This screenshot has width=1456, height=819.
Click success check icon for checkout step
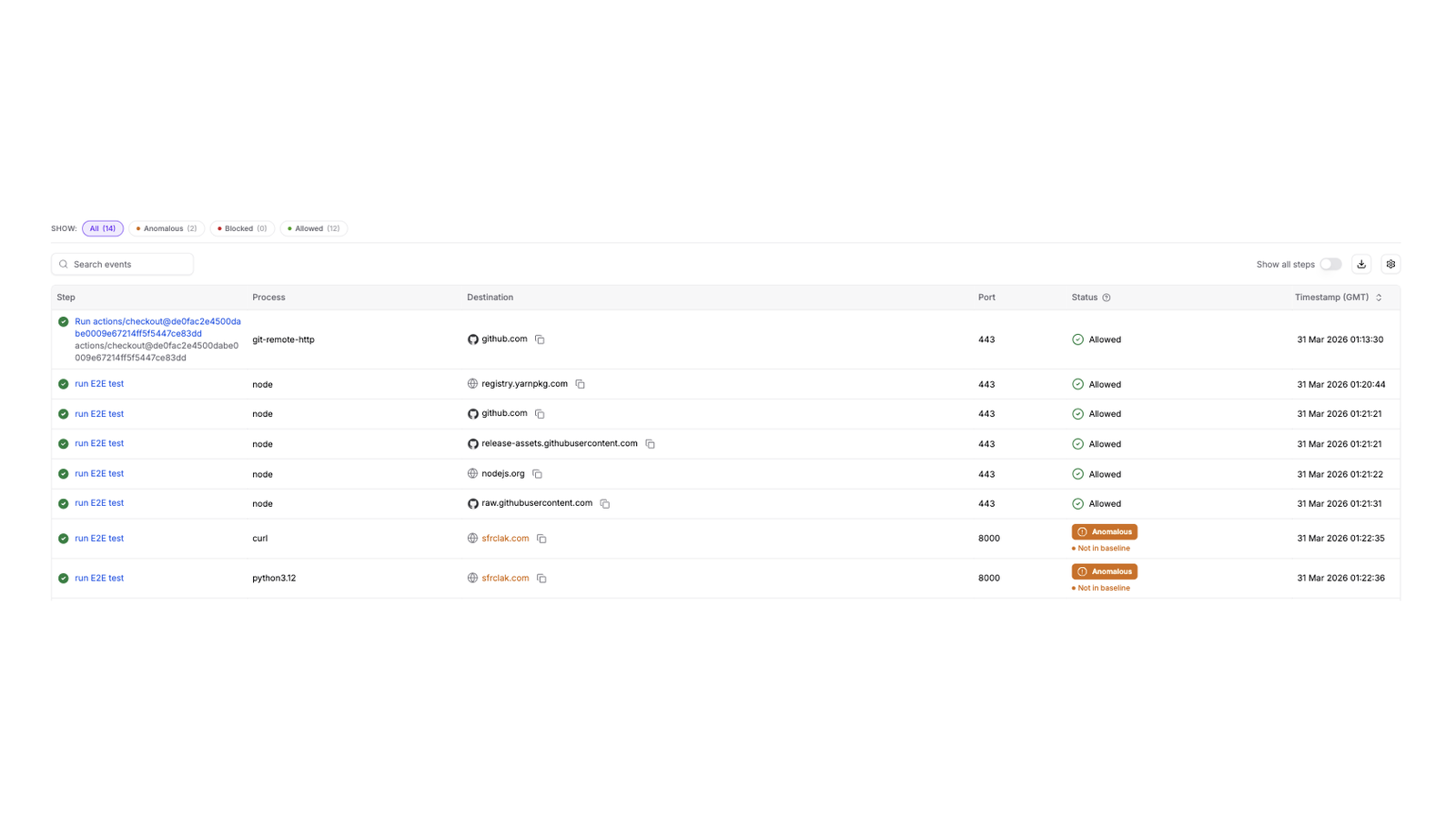63,321
